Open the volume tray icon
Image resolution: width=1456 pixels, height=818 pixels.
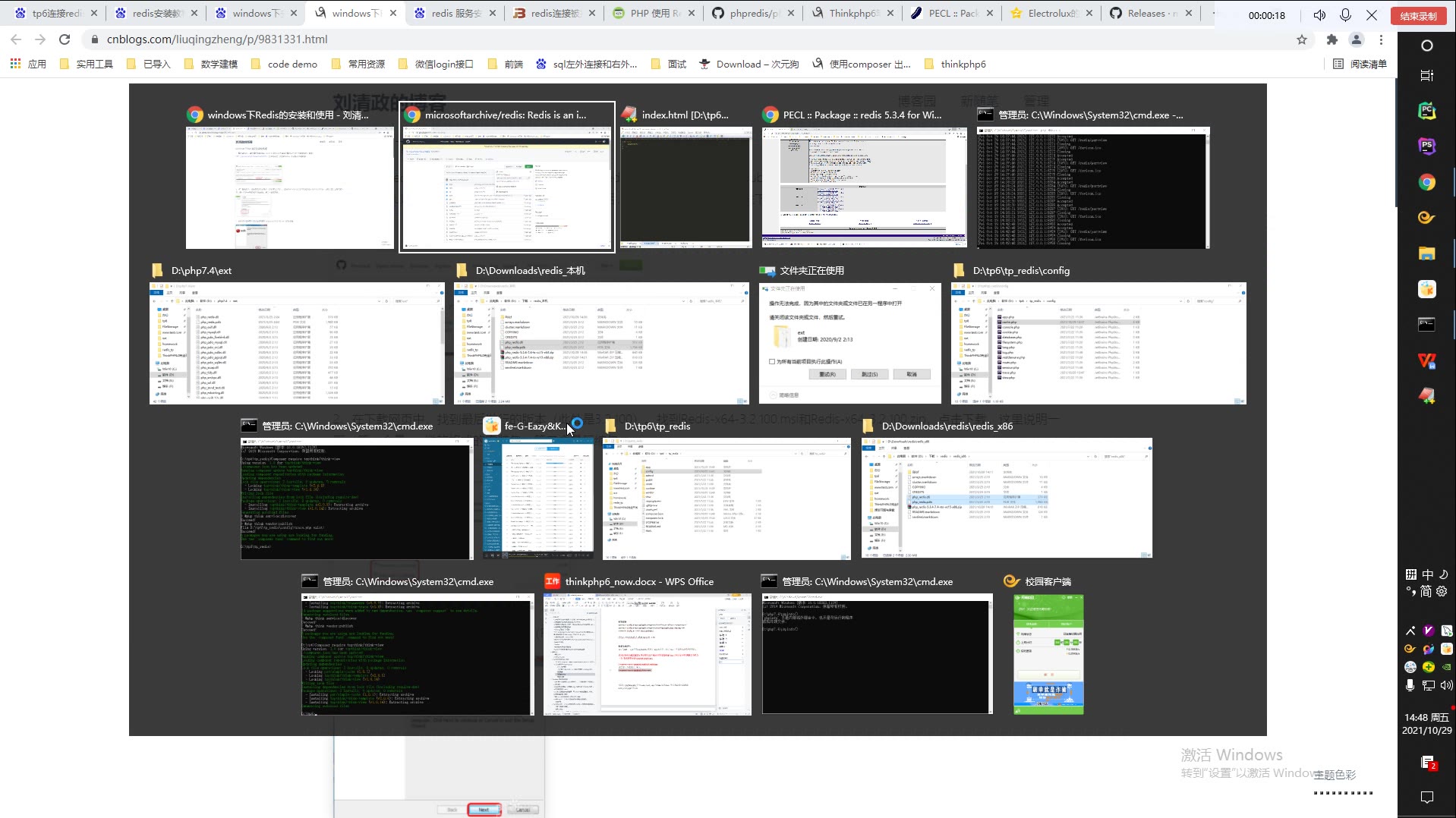pos(1447,685)
